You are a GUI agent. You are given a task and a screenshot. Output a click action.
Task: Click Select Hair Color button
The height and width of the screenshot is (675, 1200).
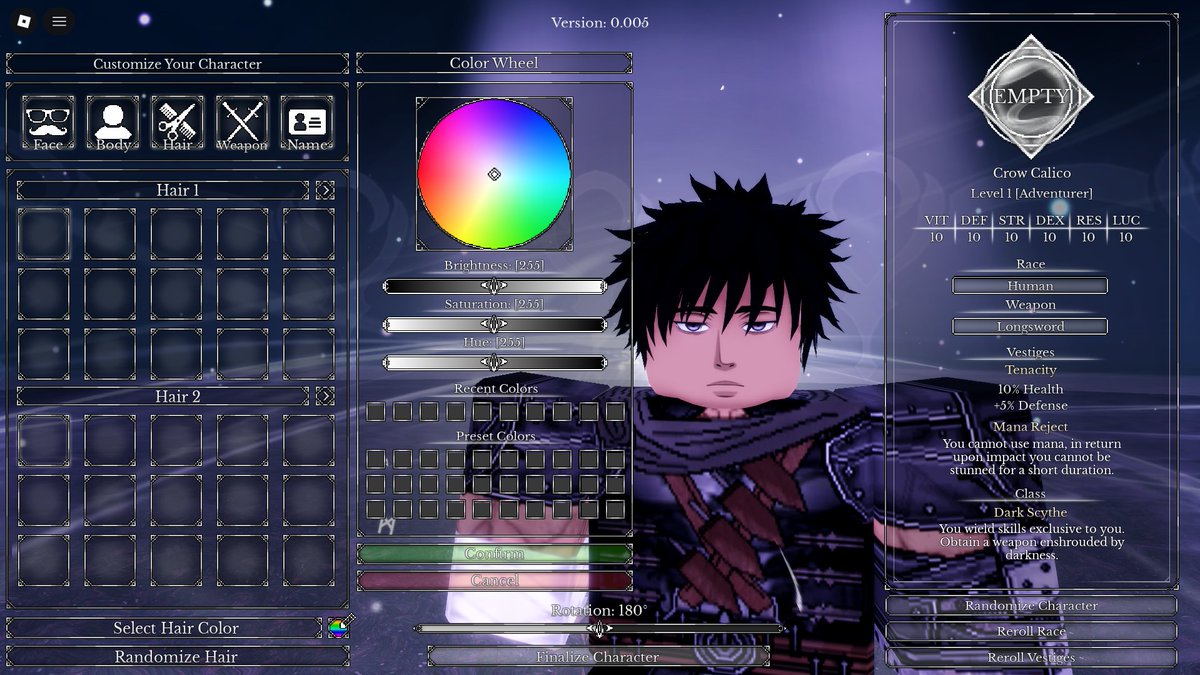tap(164, 628)
